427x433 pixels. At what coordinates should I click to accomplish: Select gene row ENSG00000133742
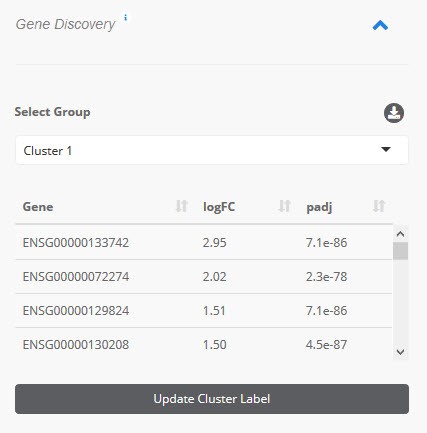(x=204, y=242)
